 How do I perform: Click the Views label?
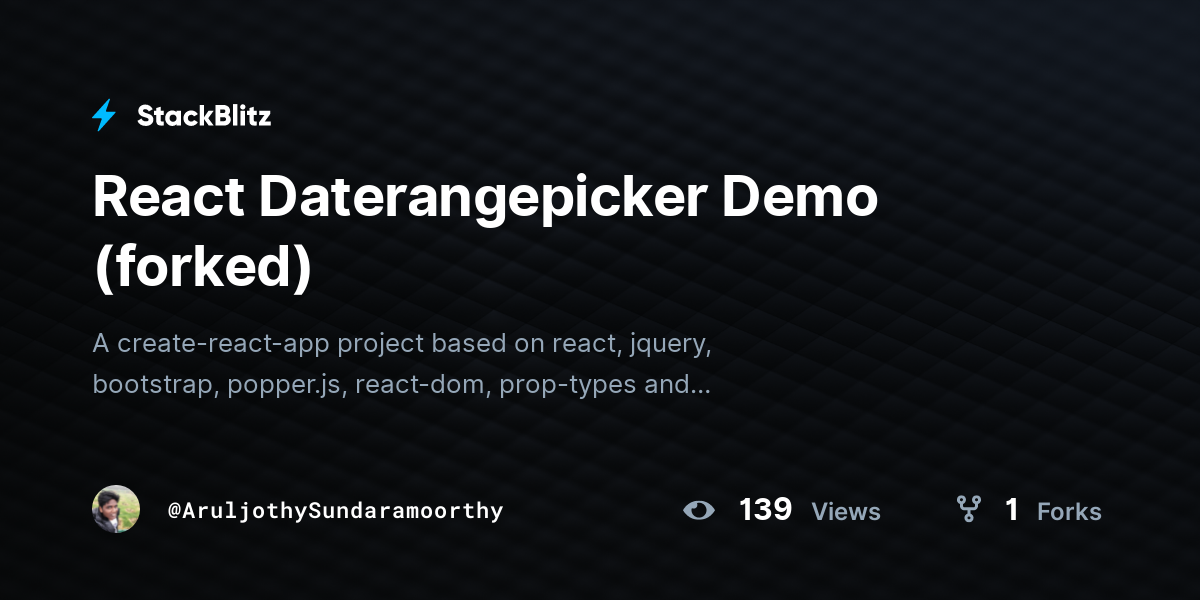pos(846,512)
